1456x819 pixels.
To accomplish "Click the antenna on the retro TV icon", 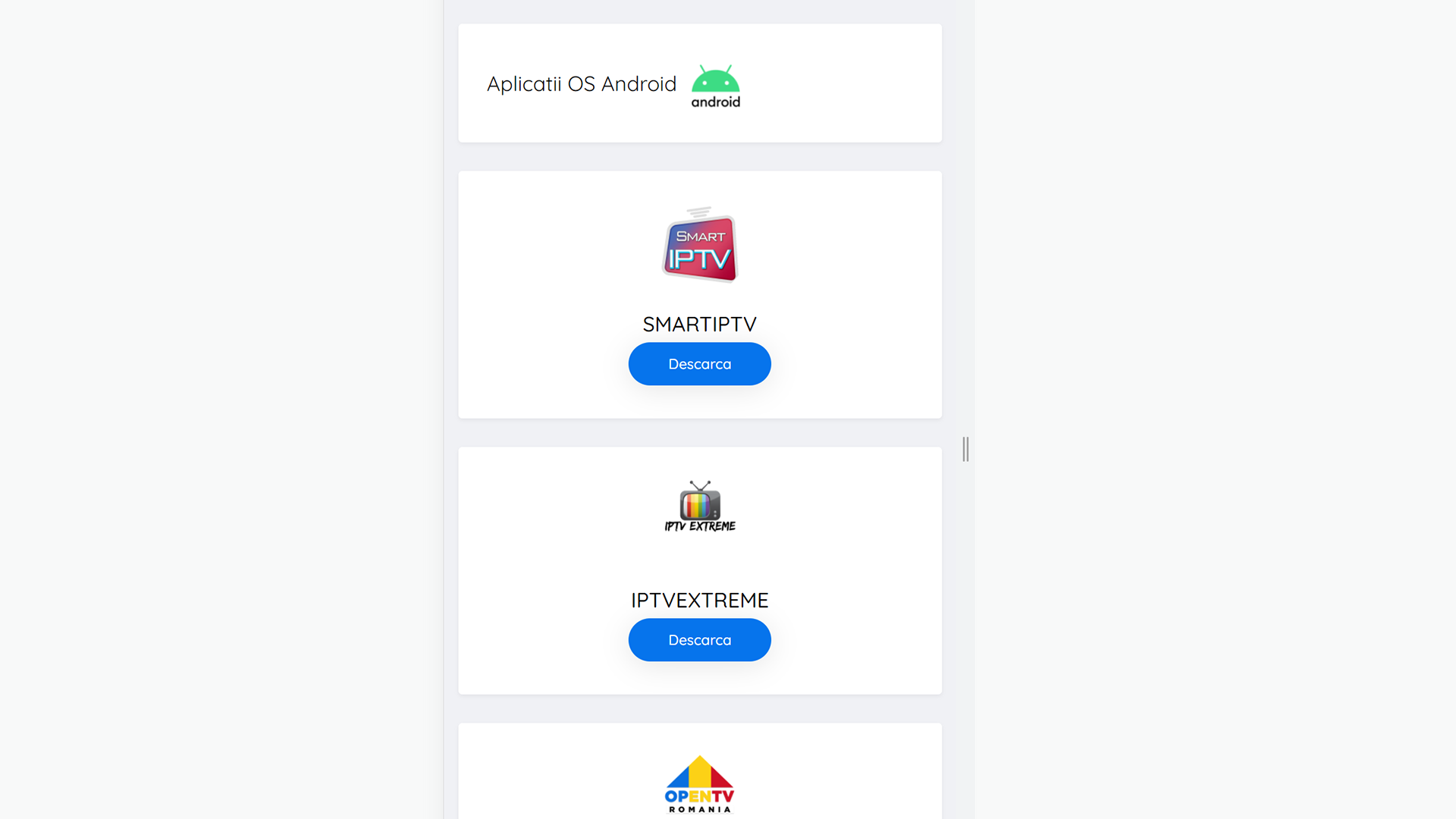I will click(x=700, y=485).
